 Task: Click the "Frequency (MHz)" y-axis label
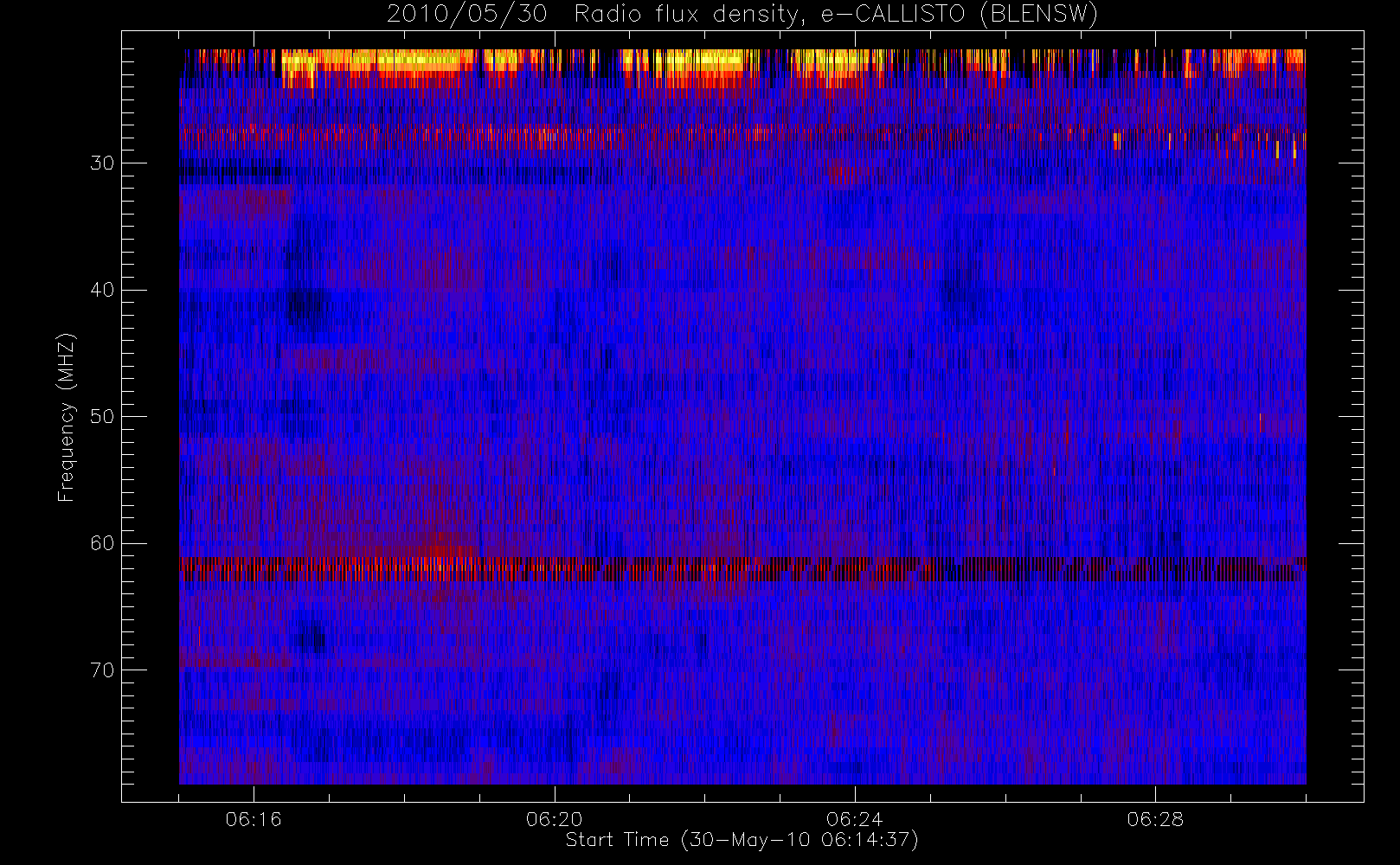pos(66,417)
